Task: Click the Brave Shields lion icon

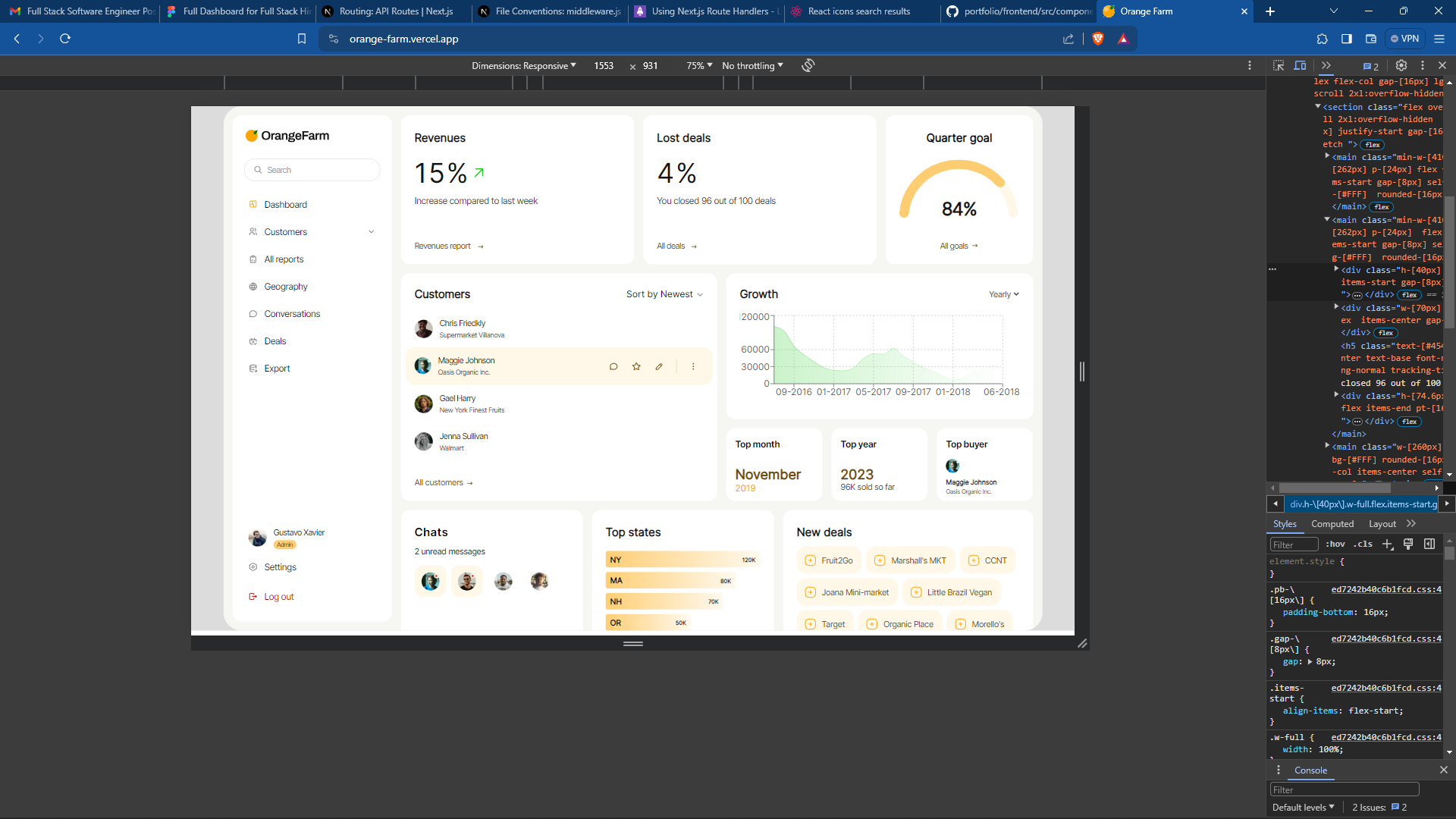Action: [1097, 39]
